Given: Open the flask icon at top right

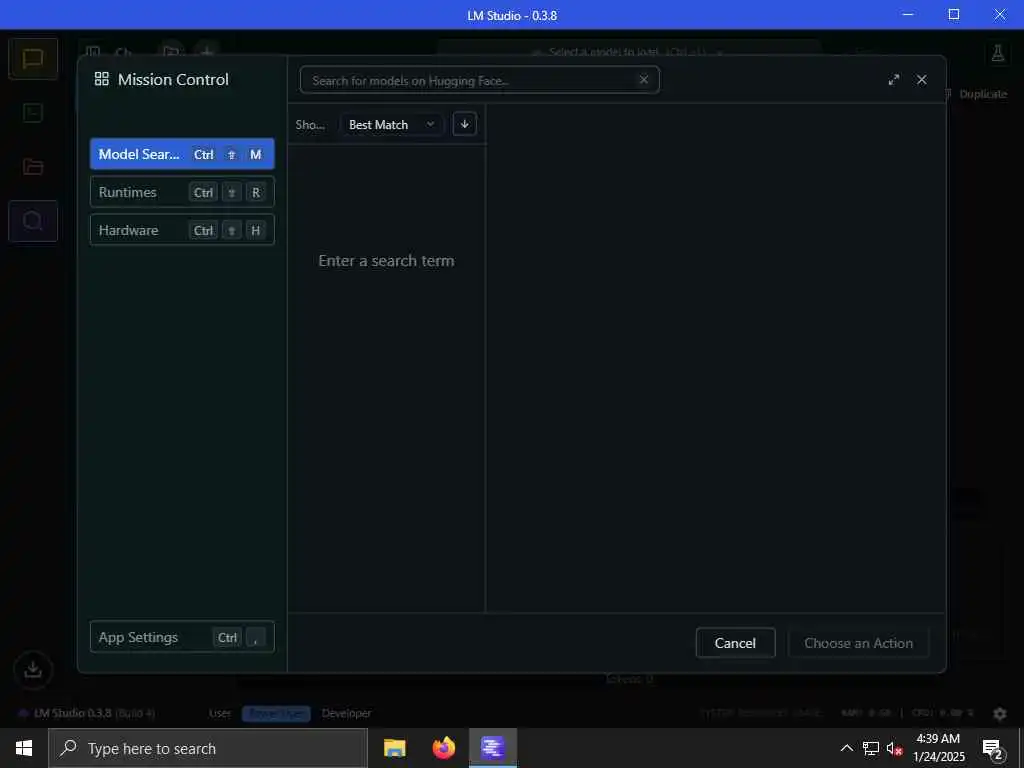Looking at the screenshot, I should pyautogui.click(x=997, y=54).
